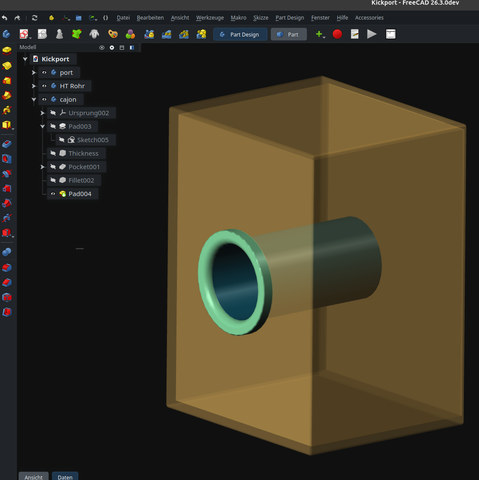Viewport: 479px width, 480px height.
Task: Click the Redo arrow icon
Action: click(17, 18)
